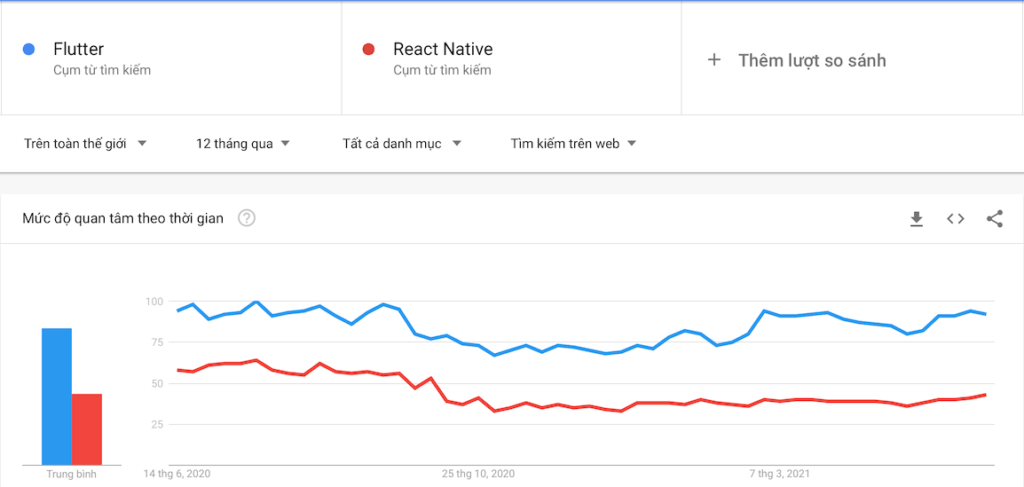The height and width of the screenshot is (487, 1024).
Task: Click the 14 thg 6, 2020 date label
Action: pos(177,473)
